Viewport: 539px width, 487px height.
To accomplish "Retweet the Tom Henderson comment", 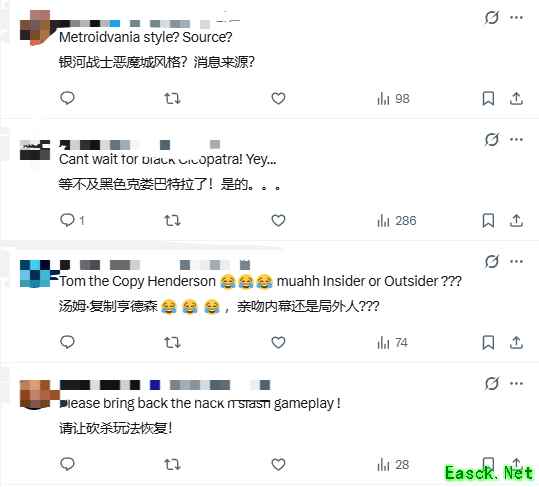I will pyautogui.click(x=172, y=342).
